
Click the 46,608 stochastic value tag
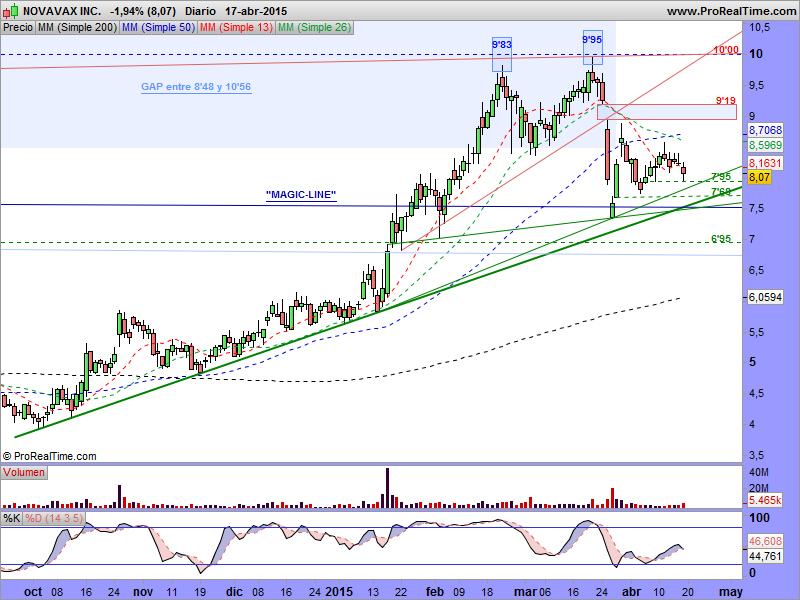(765, 541)
